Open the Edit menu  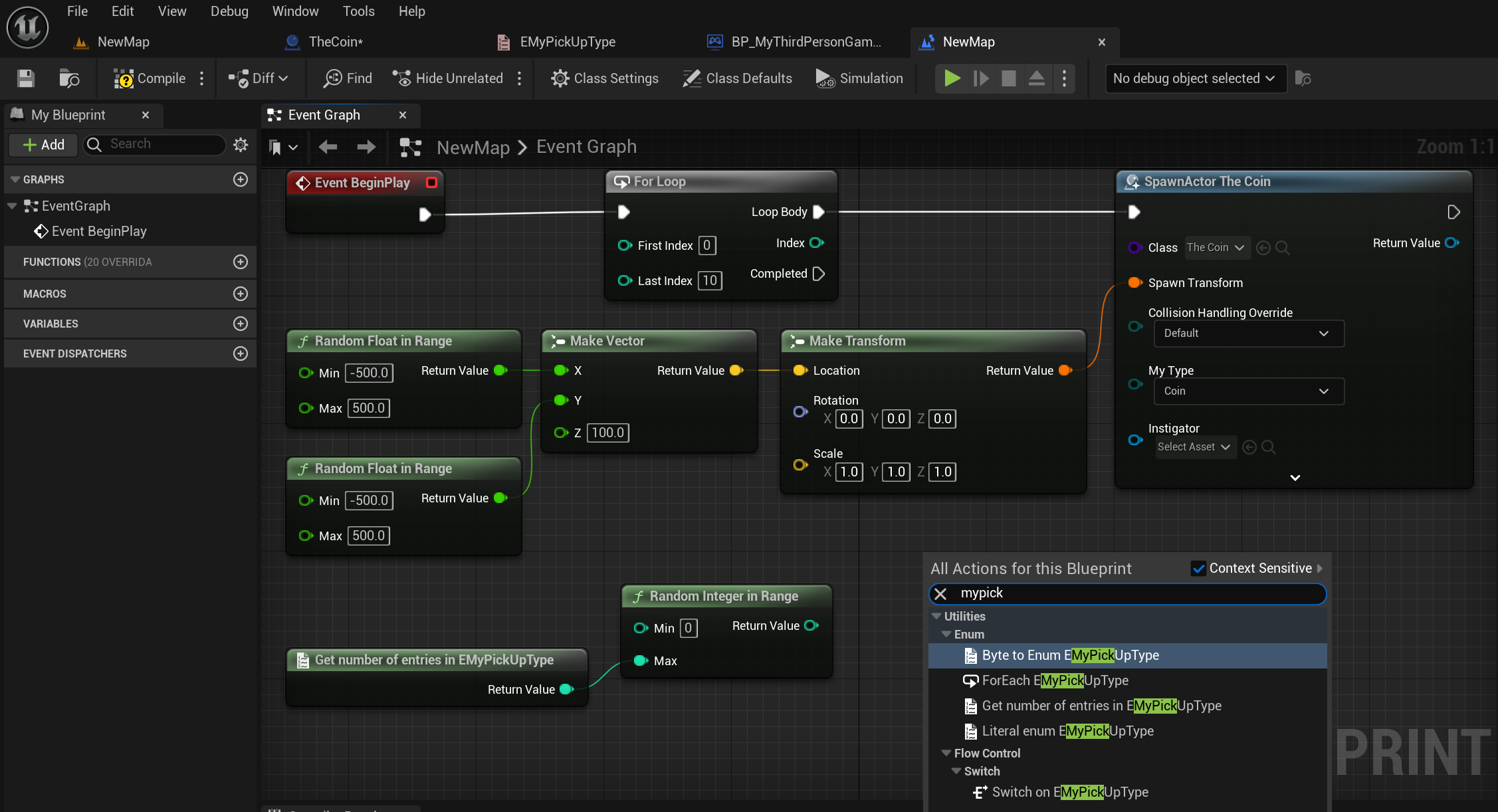(x=122, y=11)
